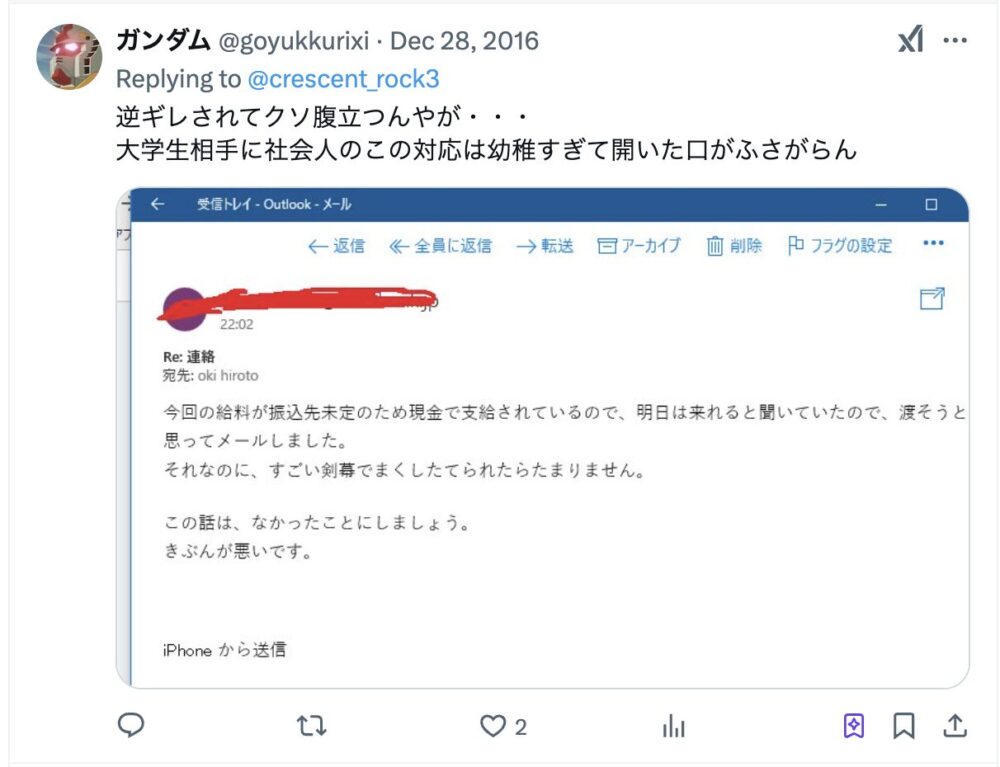Like the tweet with heart icon
The height and width of the screenshot is (767, 1000).
(492, 726)
